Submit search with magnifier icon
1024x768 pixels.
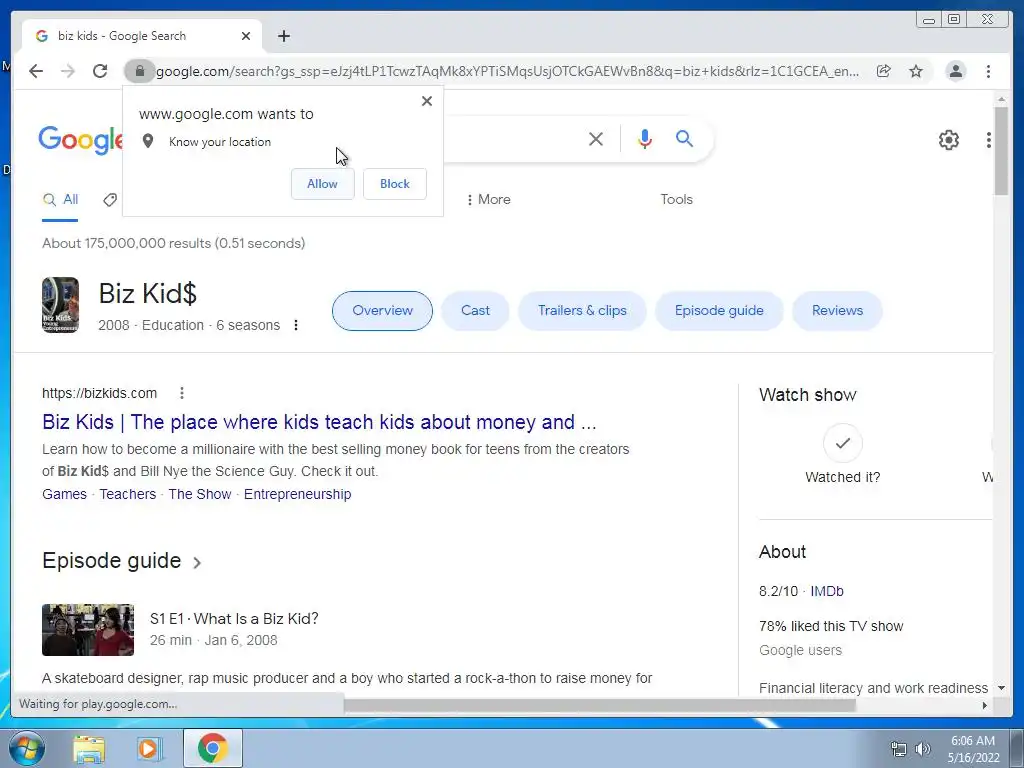[684, 138]
